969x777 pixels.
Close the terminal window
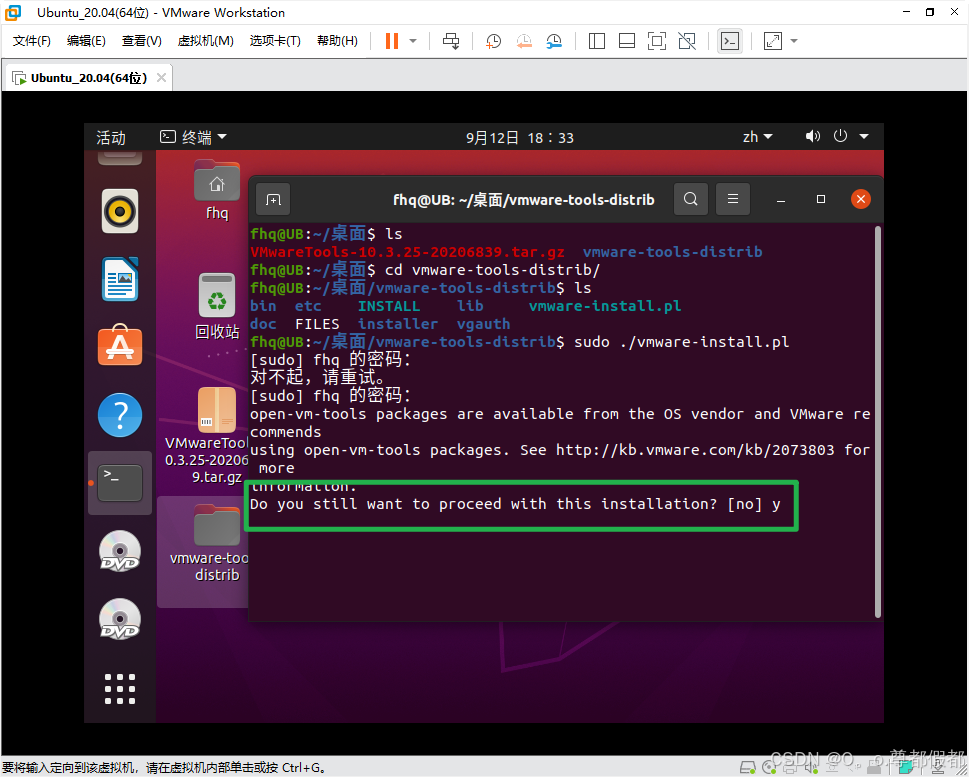point(861,199)
